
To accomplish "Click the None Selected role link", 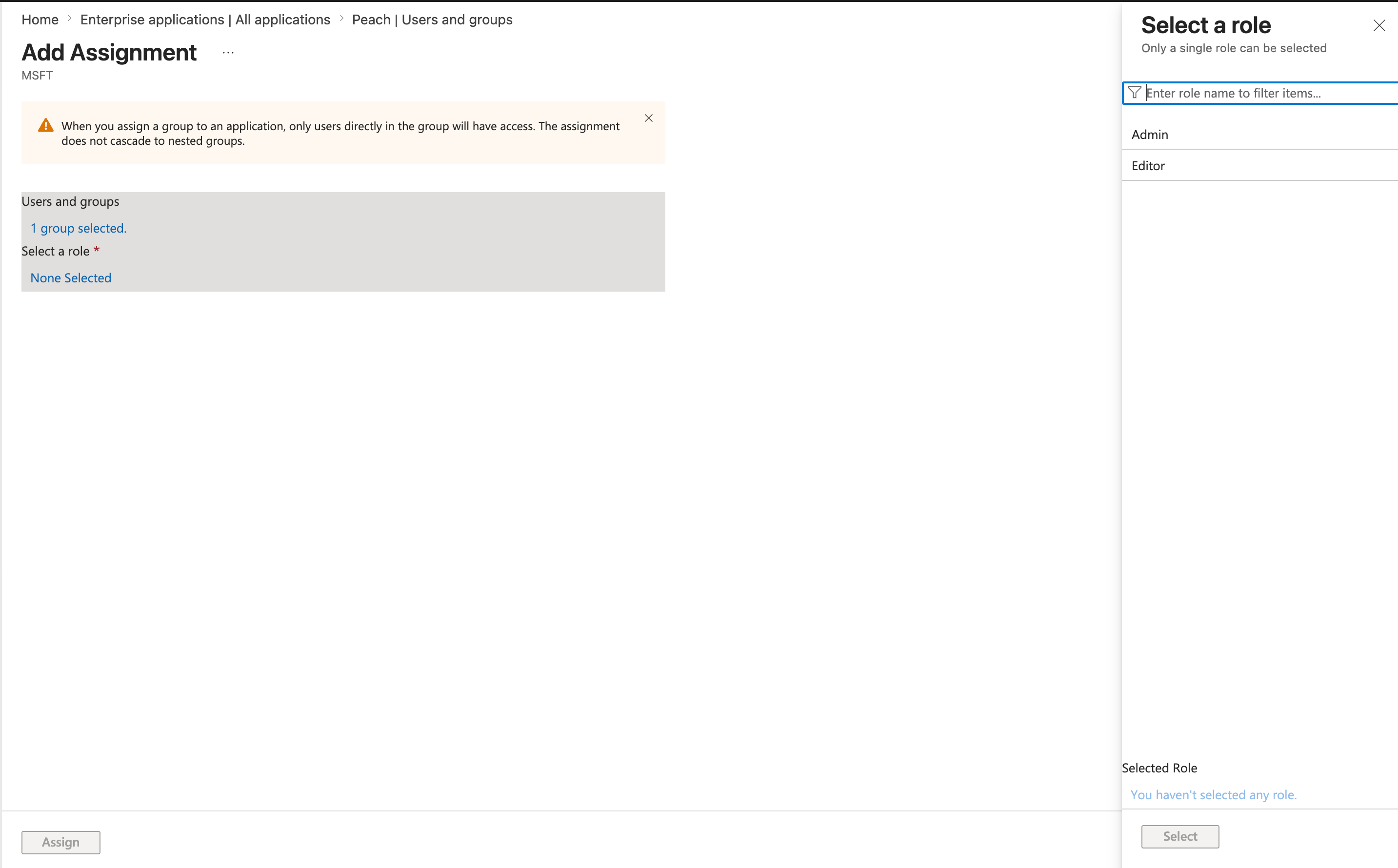I will 71,278.
